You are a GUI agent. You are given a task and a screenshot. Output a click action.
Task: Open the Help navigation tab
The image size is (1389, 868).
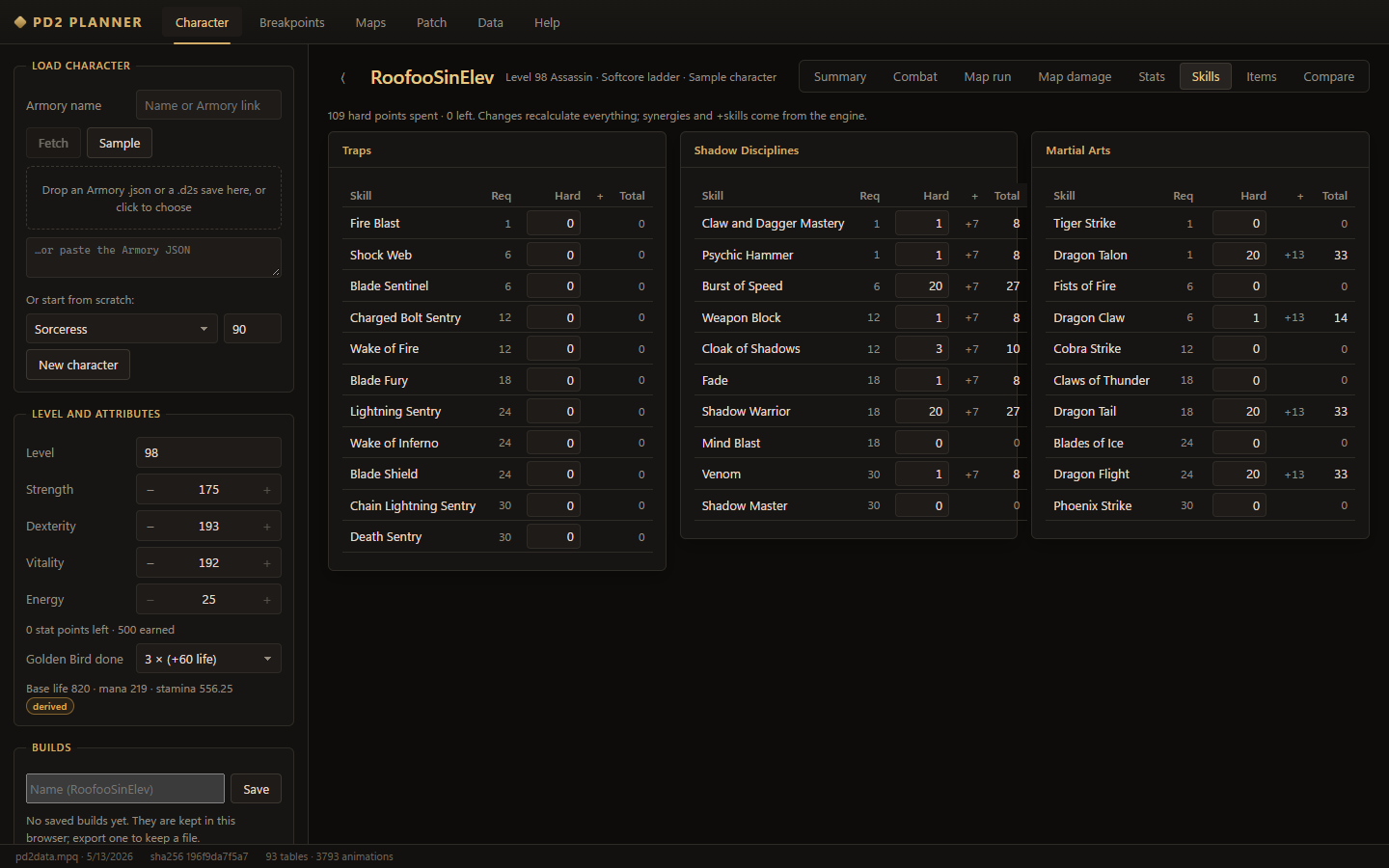tap(547, 22)
